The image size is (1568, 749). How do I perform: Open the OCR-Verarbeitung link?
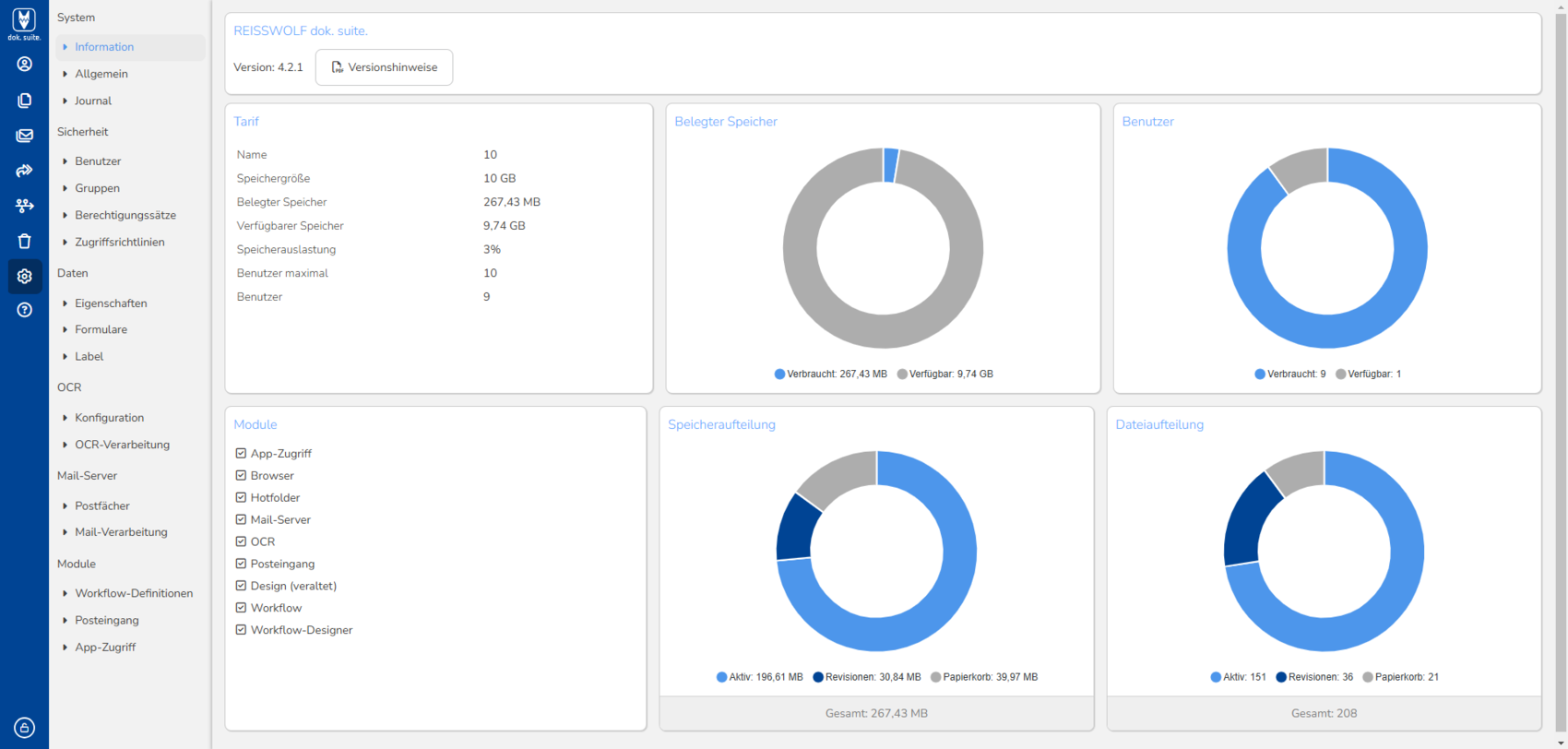122,445
